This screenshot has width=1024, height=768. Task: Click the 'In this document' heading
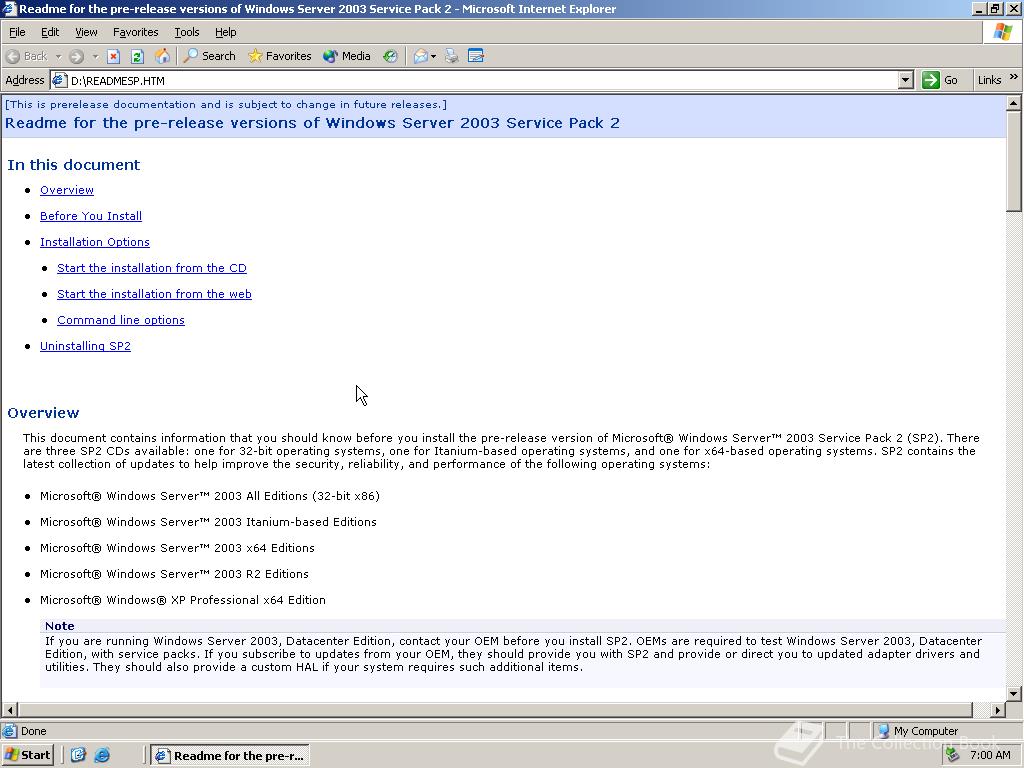(73, 165)
